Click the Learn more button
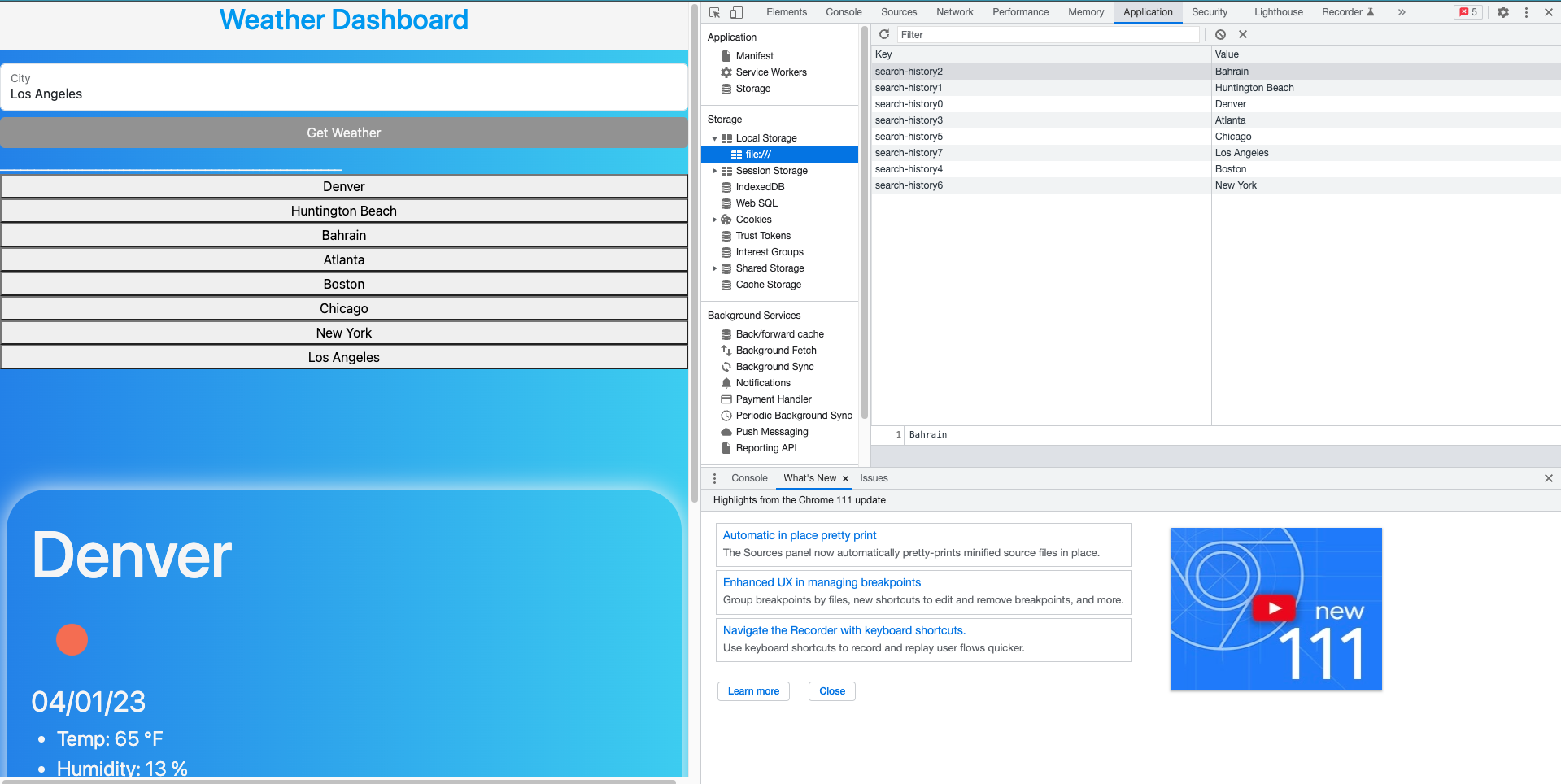 753,691
